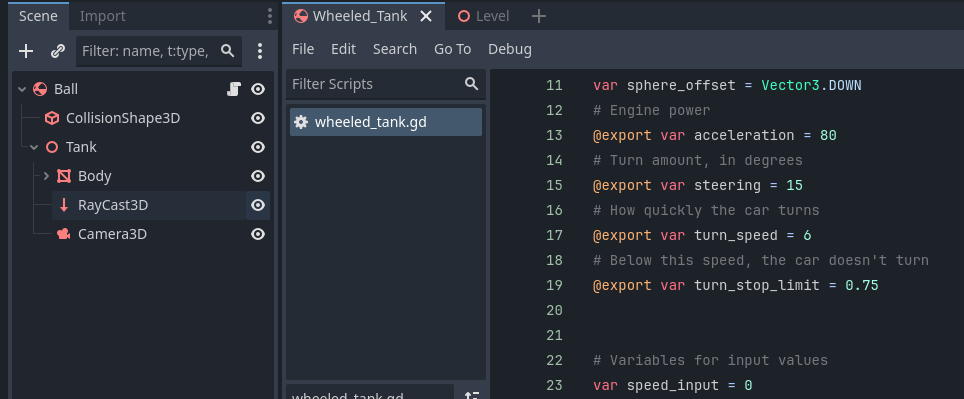Screen dimensions: 964x399
Task: Collapse the Ball node tree
Action: 22,89
